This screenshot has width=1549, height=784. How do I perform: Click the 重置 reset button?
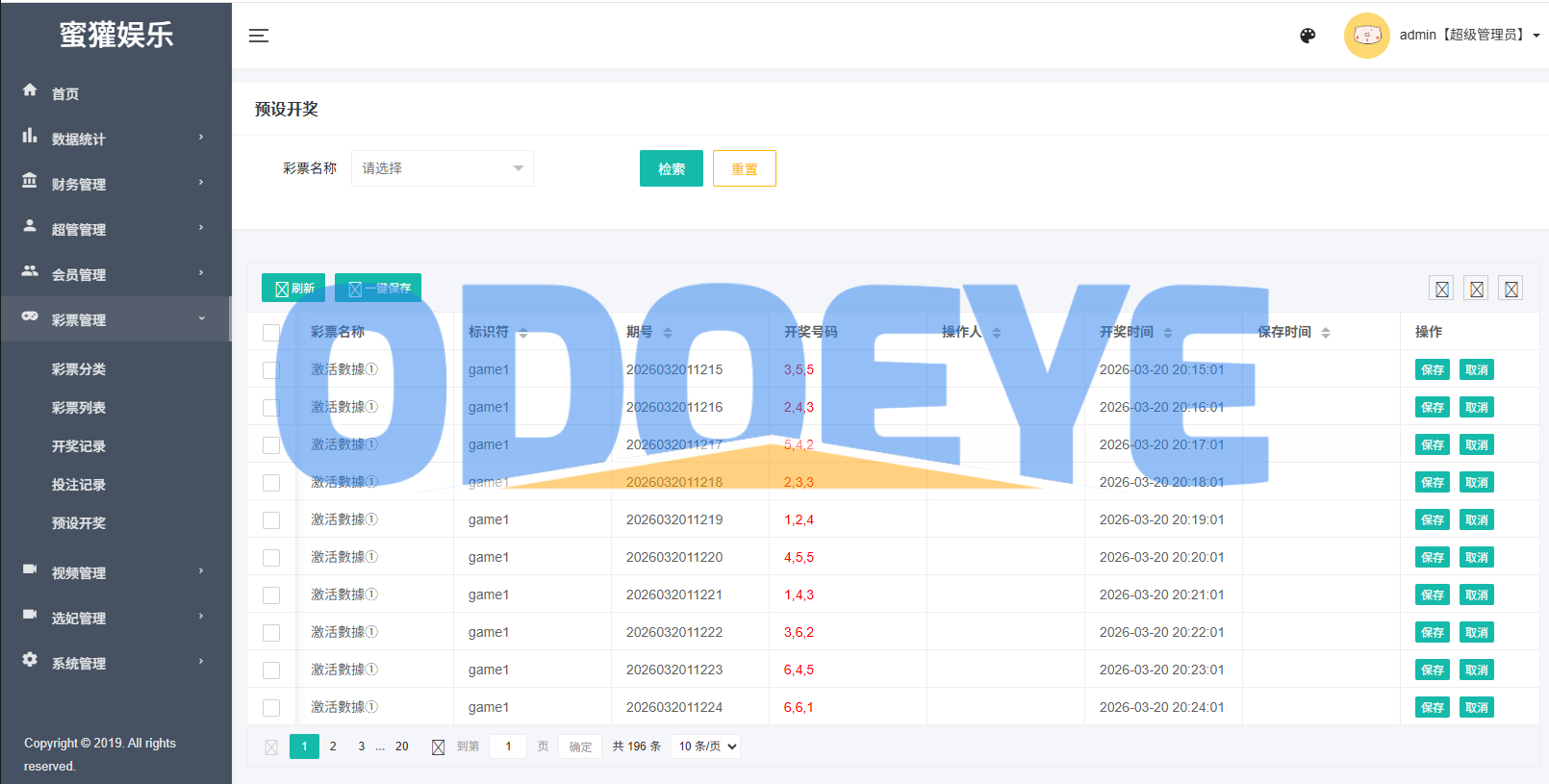click(x=744, y=169)
